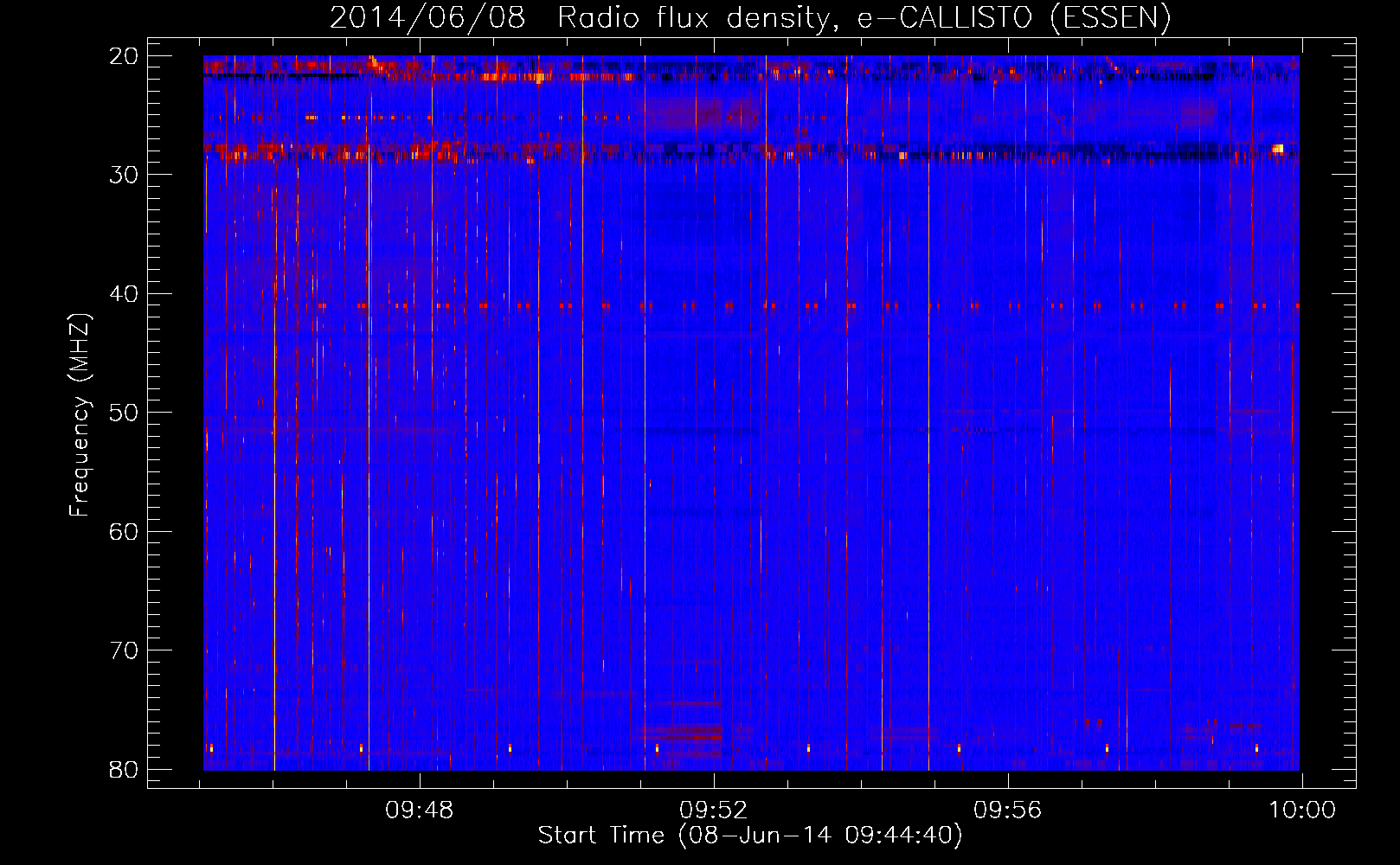Click the 70 frequency tick label
The width and height of the screenshot is (1400, 865).
124,650
